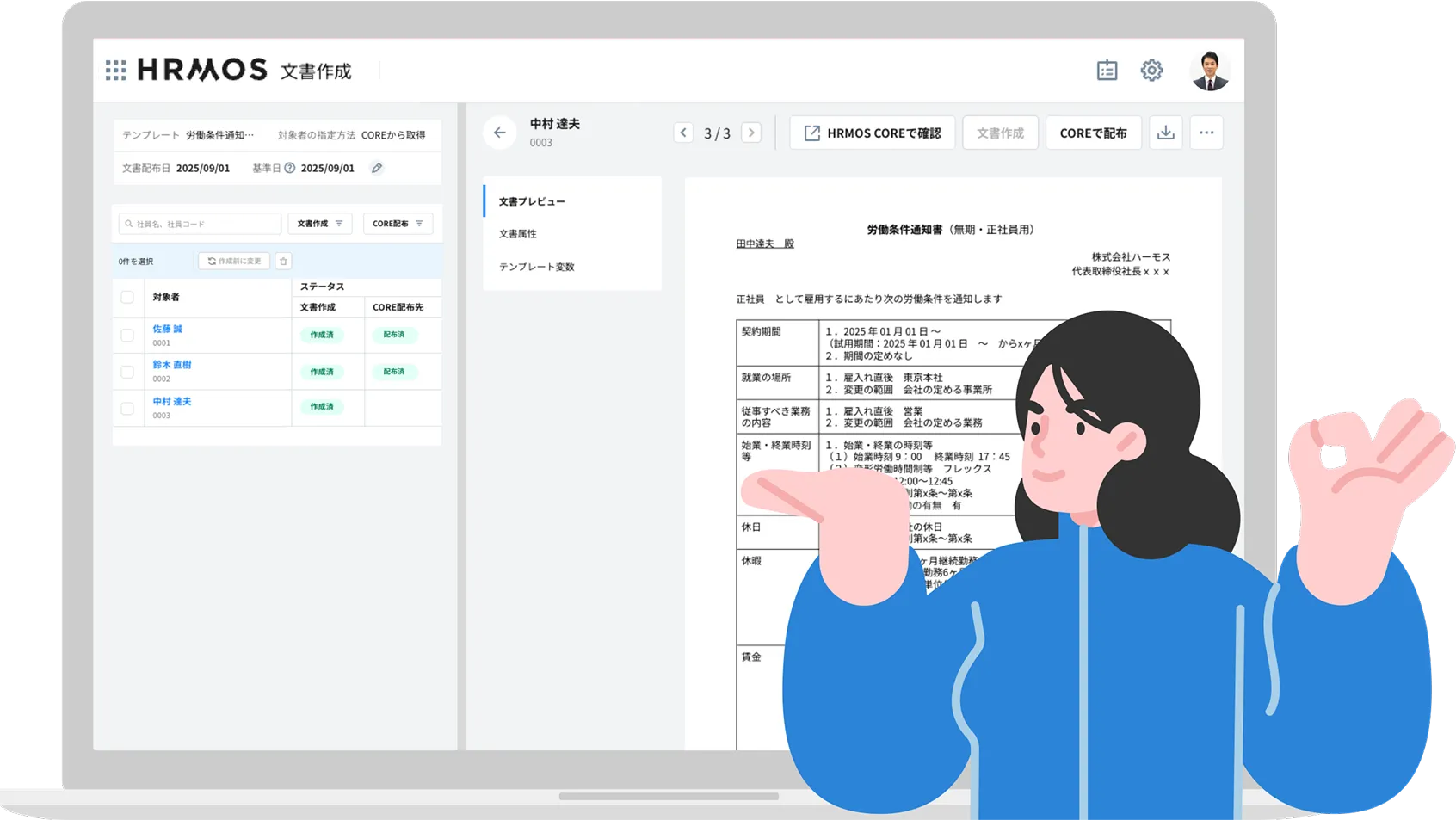Click the previous document chevron near 3/3

tap(683, 132)
